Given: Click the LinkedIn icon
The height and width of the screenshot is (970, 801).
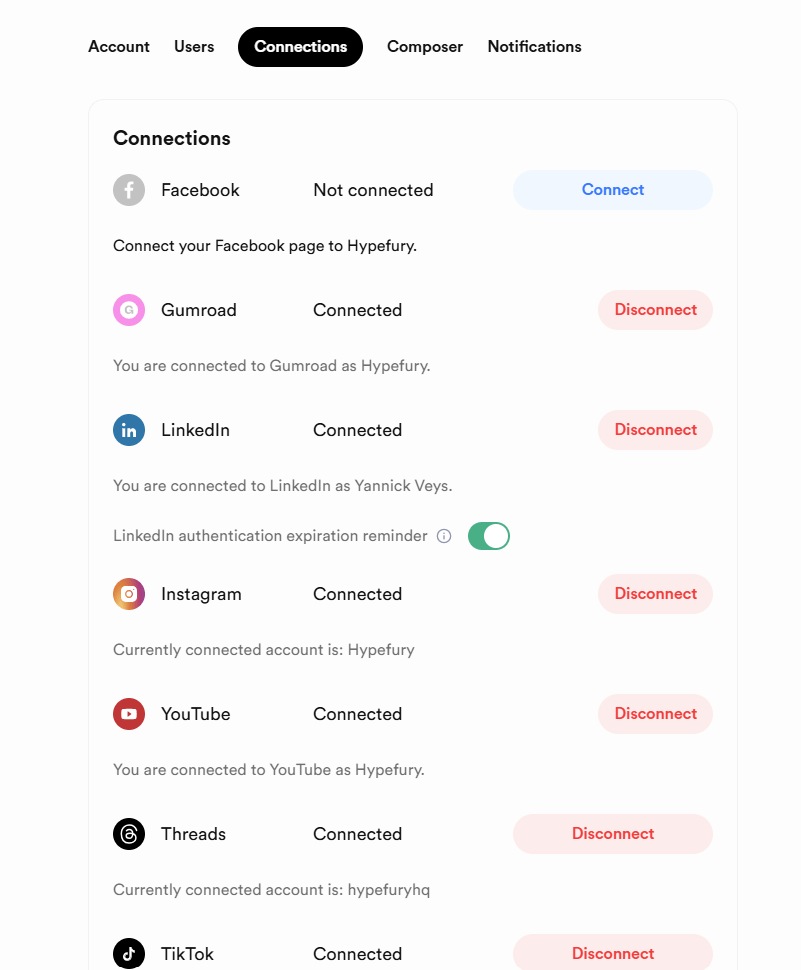Looking at the screenshot, I should point(129,430).
